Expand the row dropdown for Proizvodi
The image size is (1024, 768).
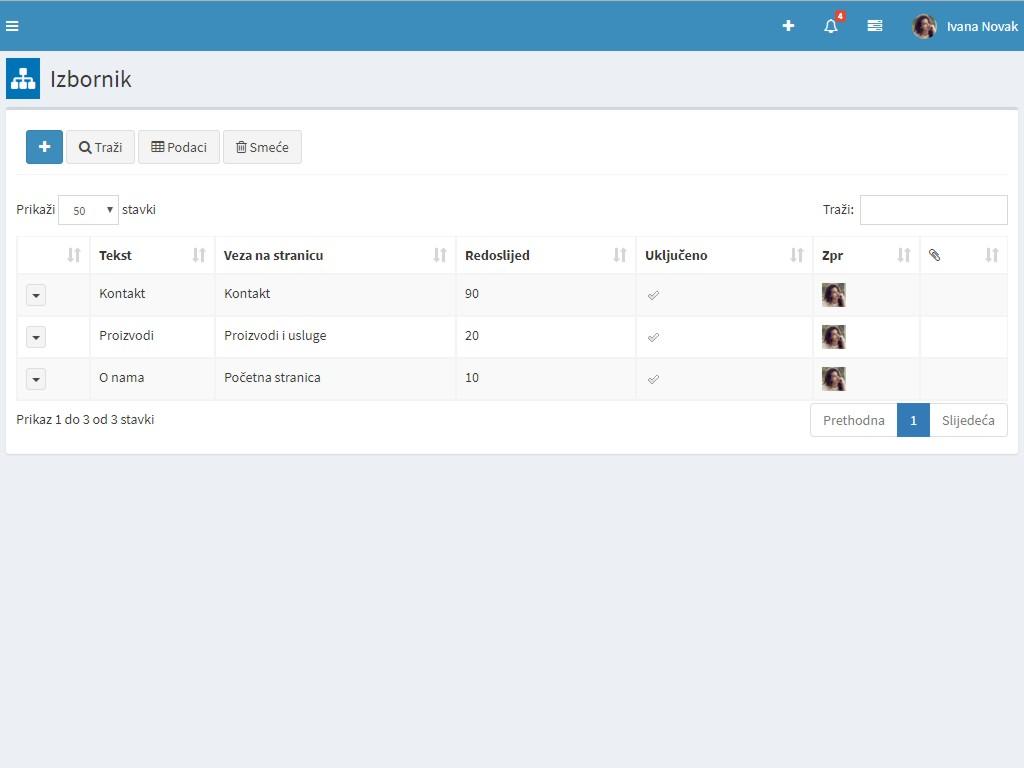pos(36,337)
